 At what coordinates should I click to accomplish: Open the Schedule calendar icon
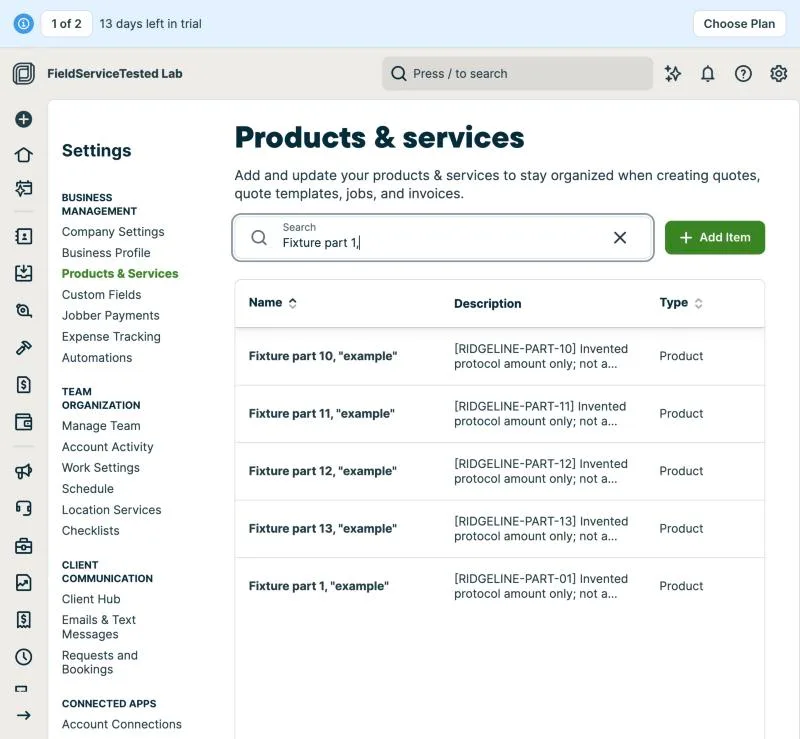coord(23,188)
